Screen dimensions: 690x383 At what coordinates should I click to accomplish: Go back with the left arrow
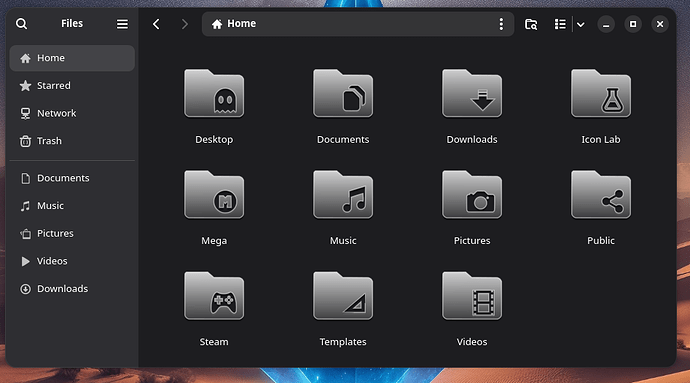tap(156, 24)
